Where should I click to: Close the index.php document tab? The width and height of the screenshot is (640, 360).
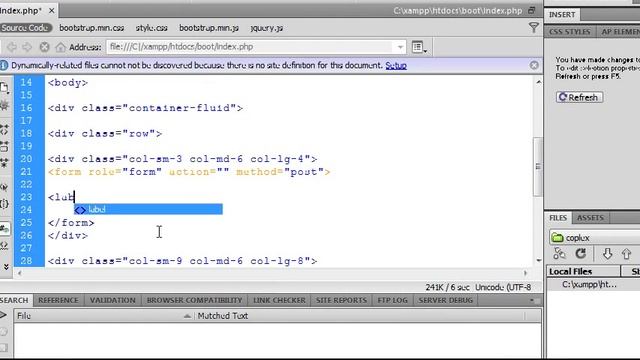pos(51,11)
